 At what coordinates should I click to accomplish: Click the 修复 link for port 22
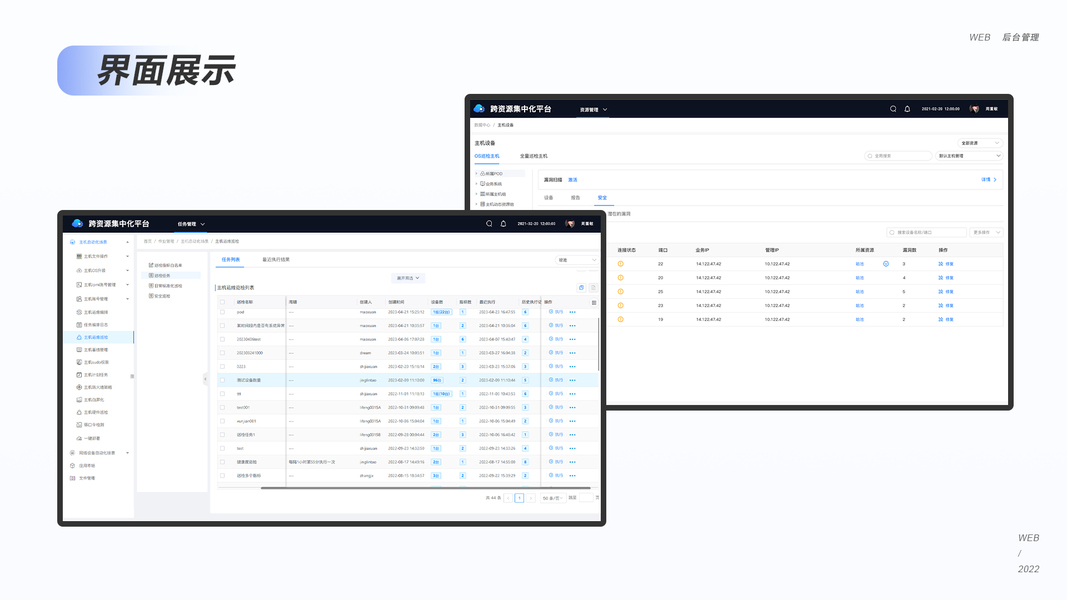947,264
